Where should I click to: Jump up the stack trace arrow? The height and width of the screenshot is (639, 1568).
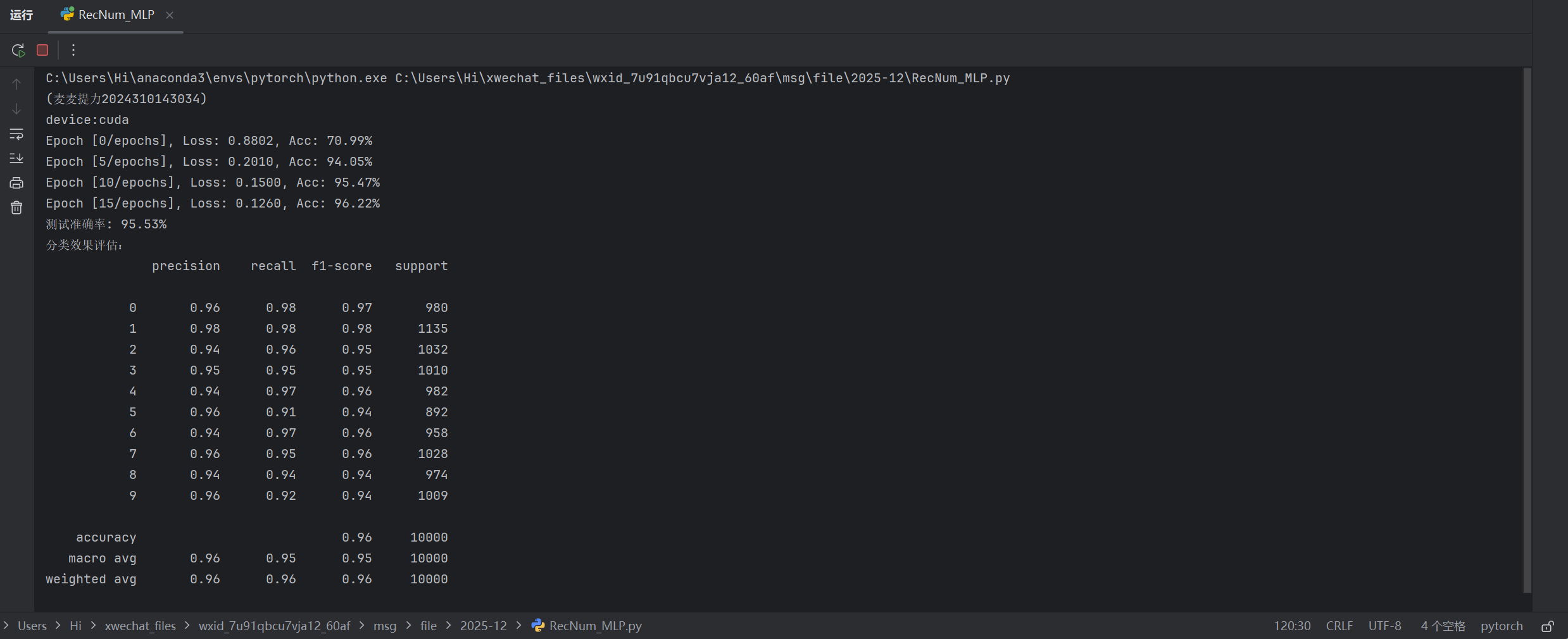pos(16,84)
